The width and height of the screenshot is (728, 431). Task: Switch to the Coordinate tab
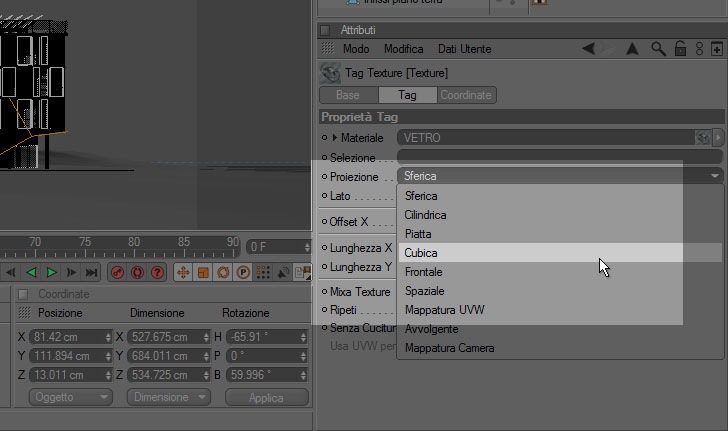coord(466,95)
